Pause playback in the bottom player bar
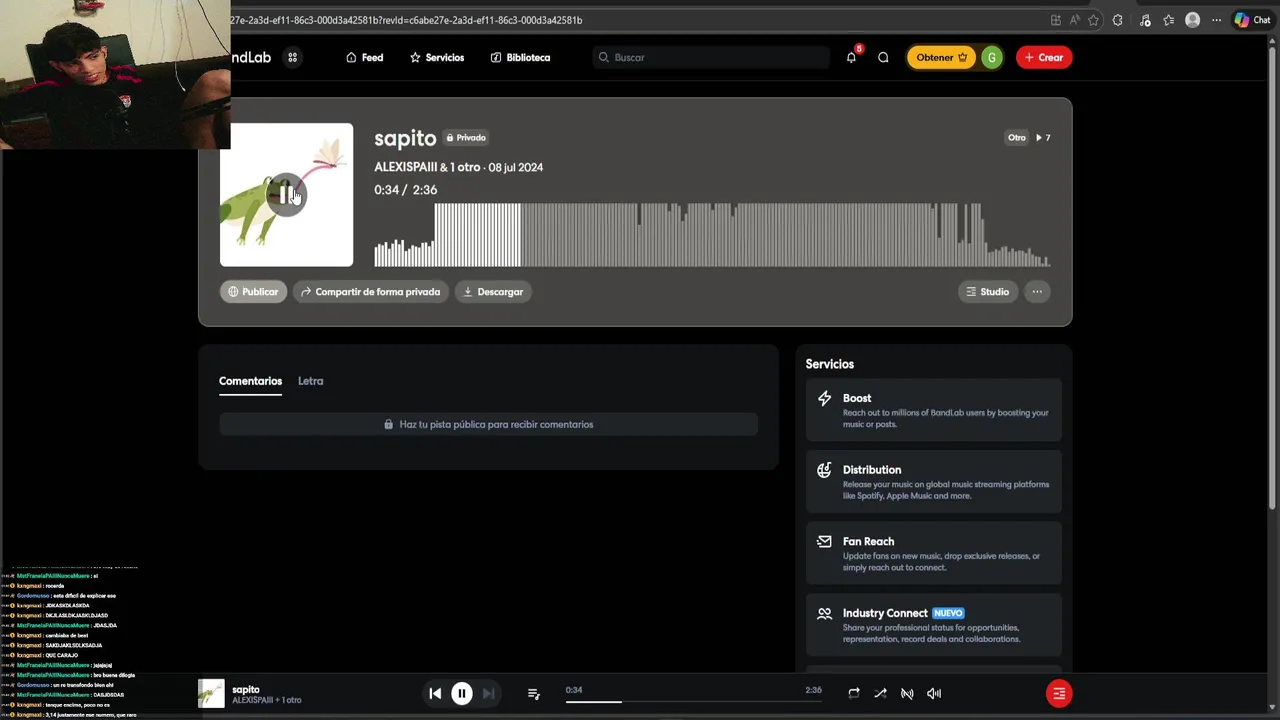The height and width of the screenshot is (720, 1280). point(462,693)
